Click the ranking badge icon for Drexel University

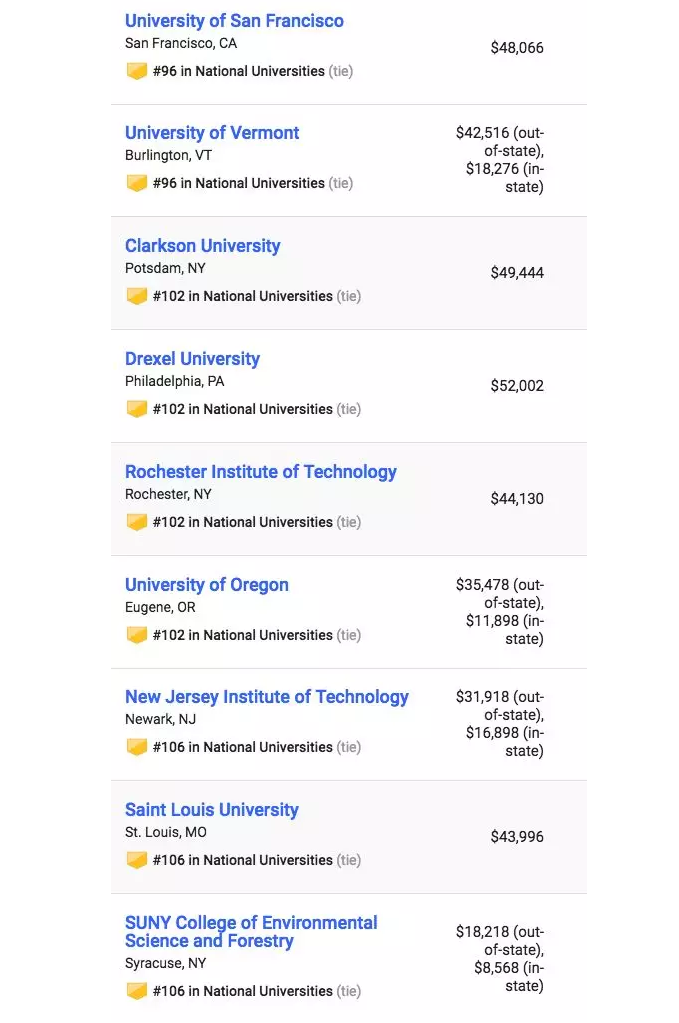tap(137, 409)
